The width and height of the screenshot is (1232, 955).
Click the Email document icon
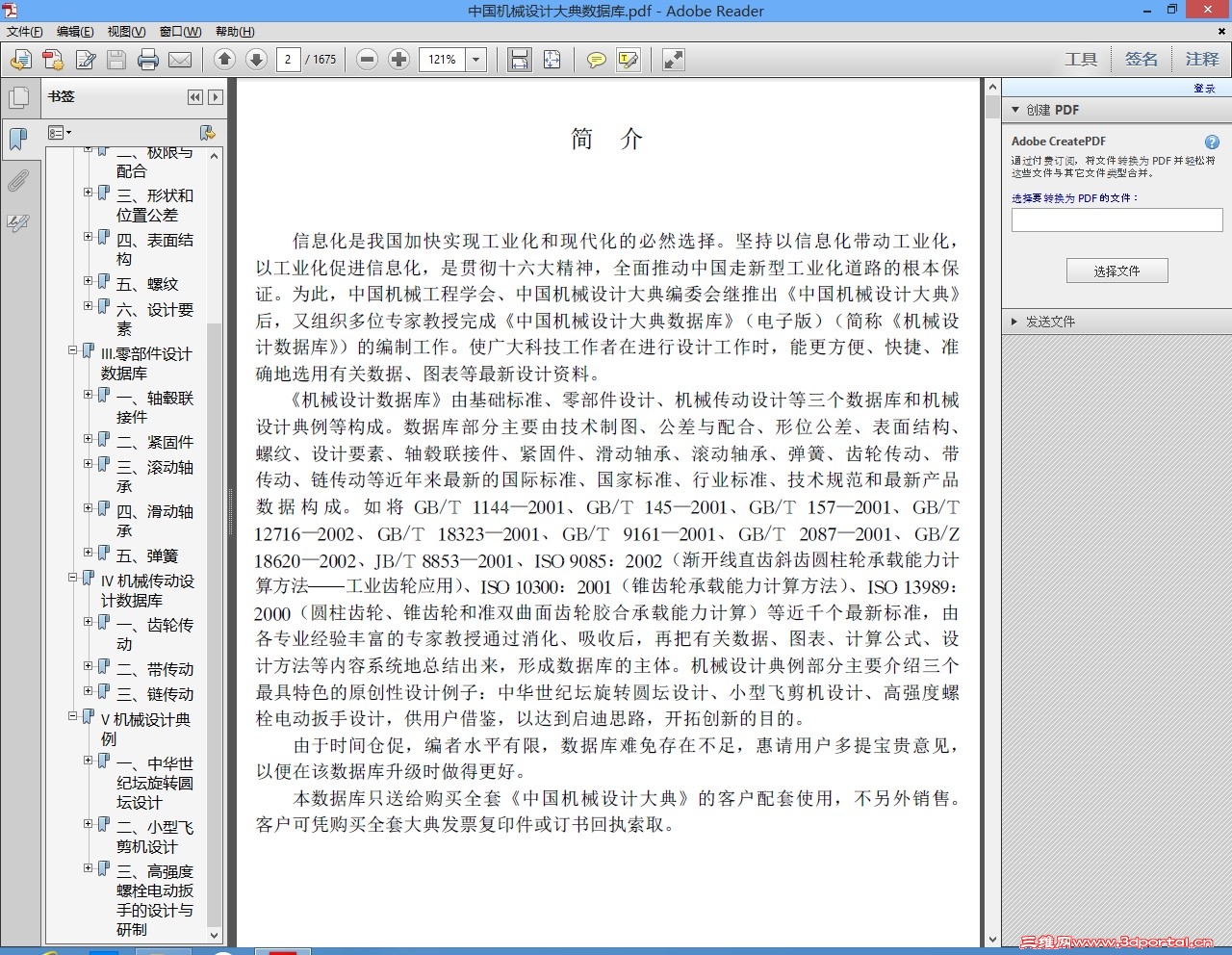point(180,59)
